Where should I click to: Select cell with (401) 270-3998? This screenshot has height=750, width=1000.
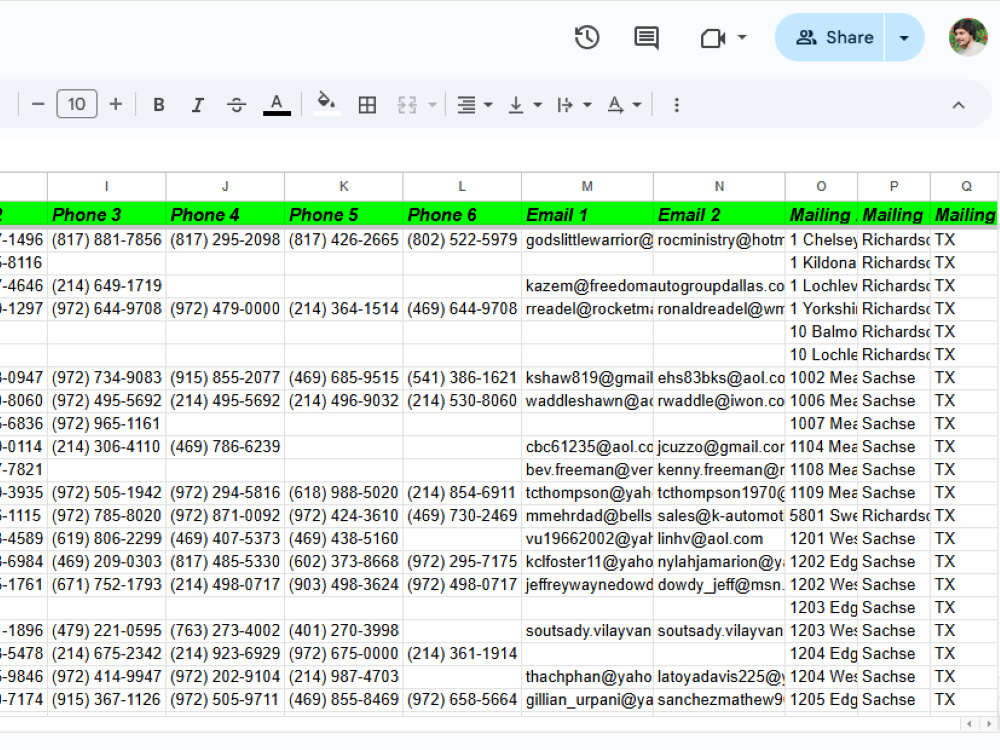tap(344, 631)
